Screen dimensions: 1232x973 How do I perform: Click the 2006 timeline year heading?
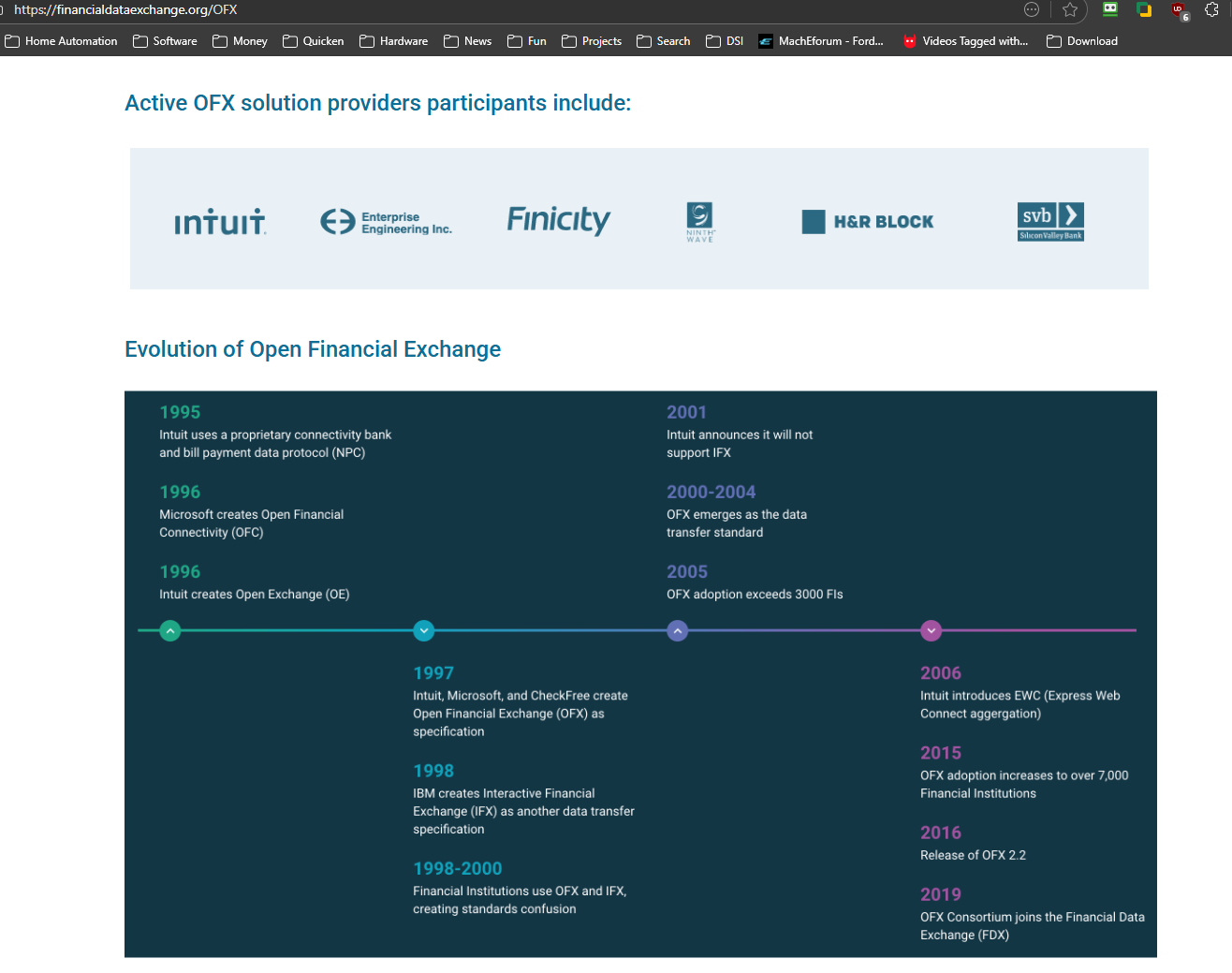point(941,673)
